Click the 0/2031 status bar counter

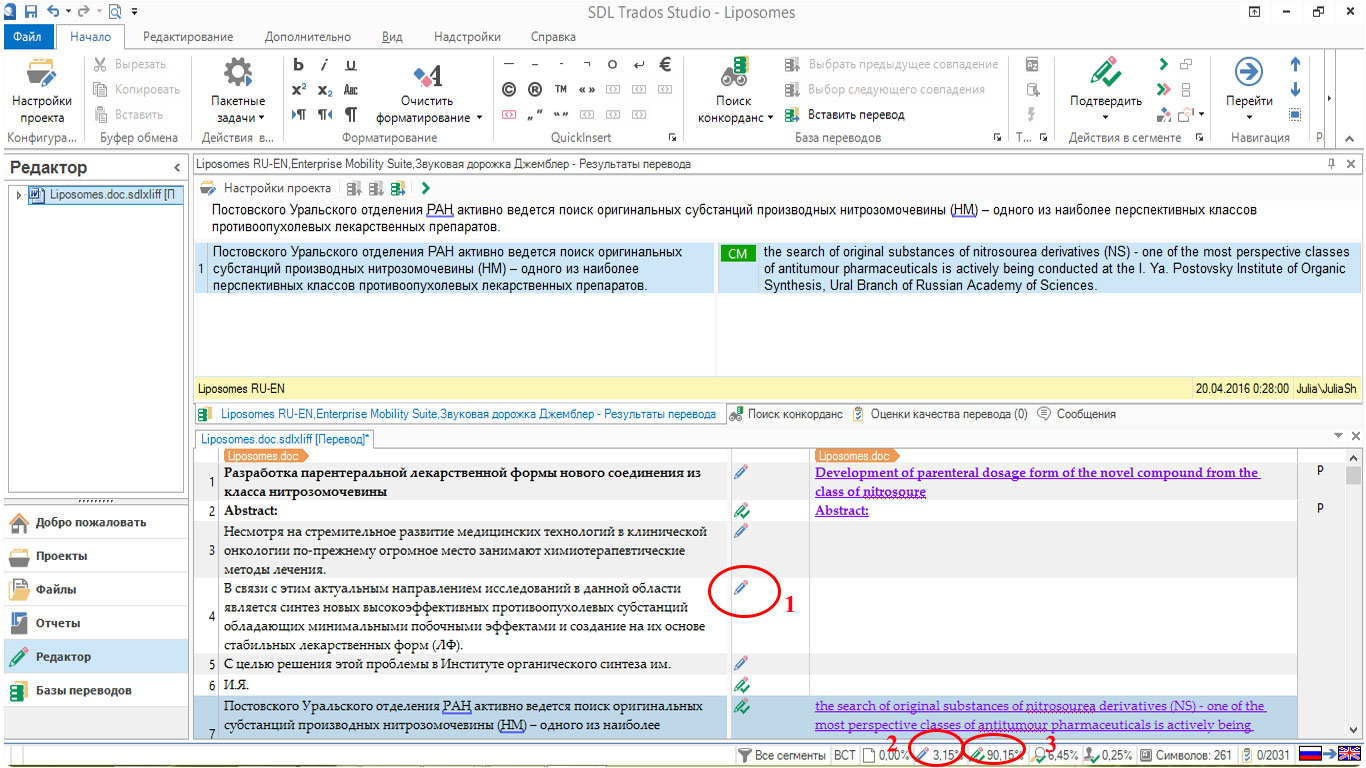coord(1266,756)
